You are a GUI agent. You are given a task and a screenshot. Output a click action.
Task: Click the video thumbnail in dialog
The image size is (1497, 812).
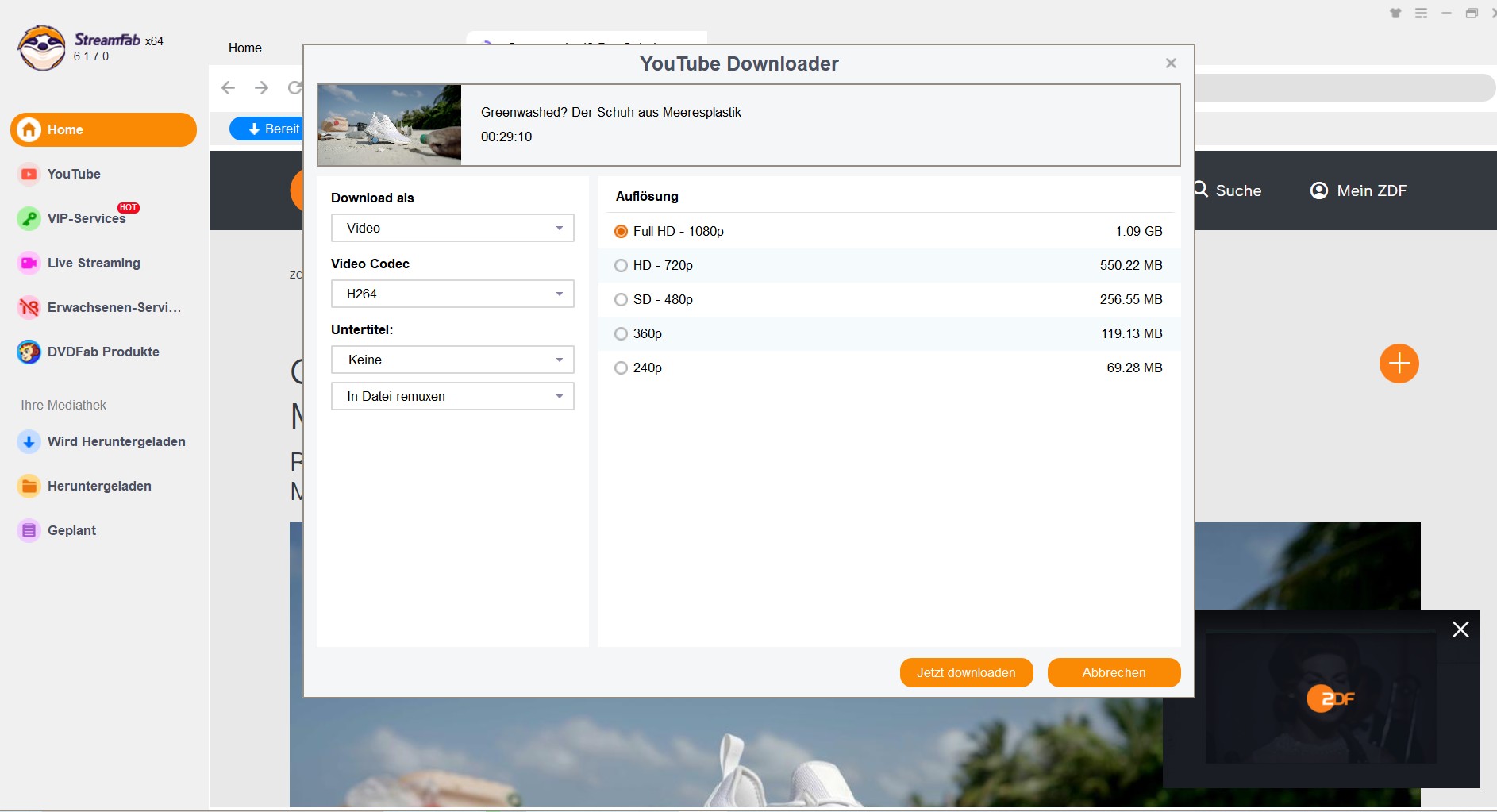click(x=389, y=125)
